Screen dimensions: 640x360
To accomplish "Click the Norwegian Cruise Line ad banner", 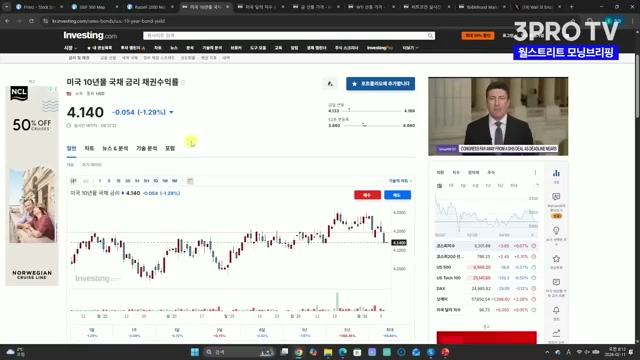I will click(x=32, y=186).
